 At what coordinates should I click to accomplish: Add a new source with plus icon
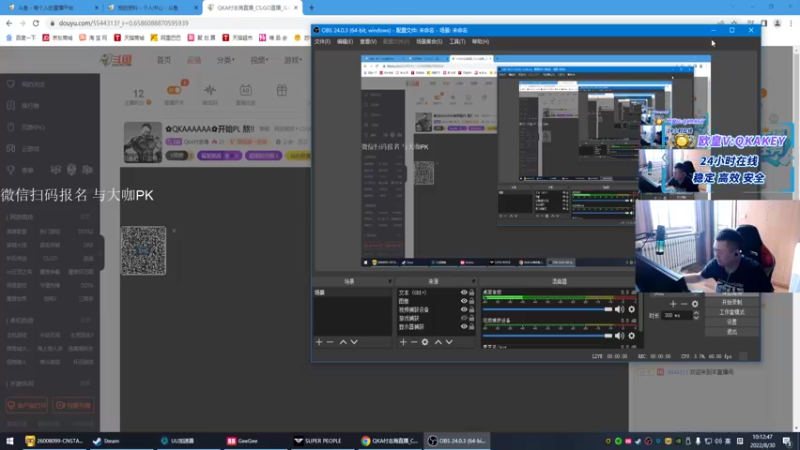(x=403, y=342)
